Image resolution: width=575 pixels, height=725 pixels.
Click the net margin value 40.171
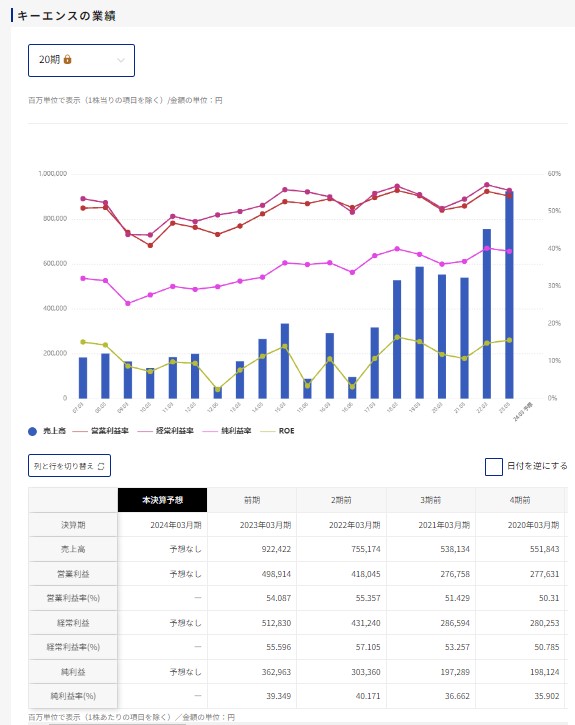click(368, 696)
